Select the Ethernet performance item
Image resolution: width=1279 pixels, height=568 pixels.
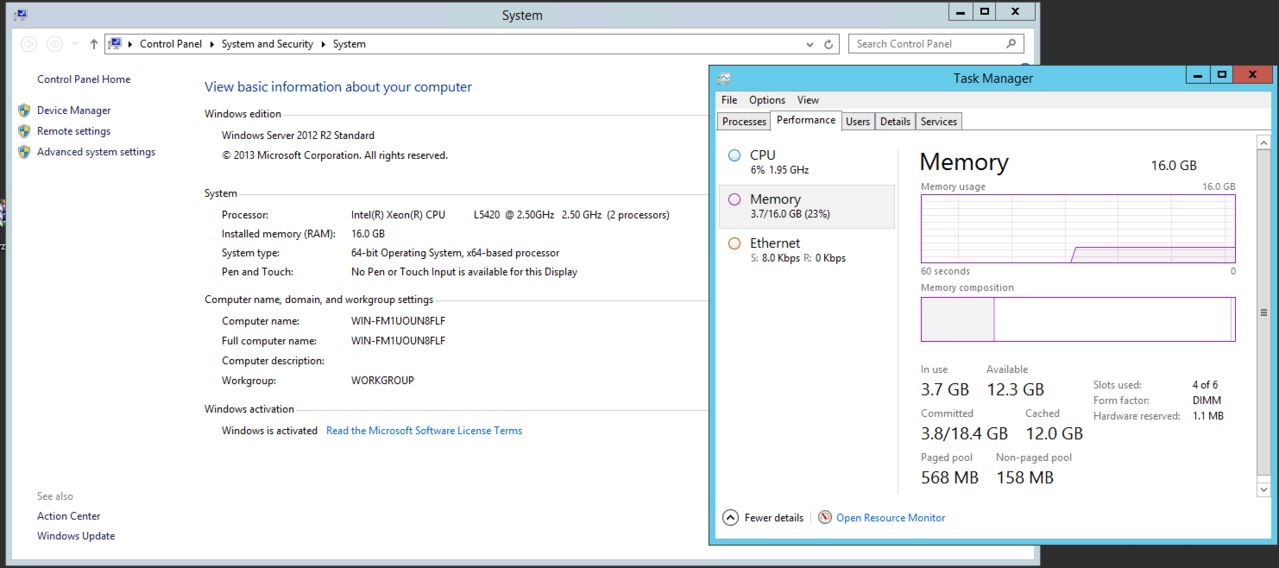click(806, 250)
